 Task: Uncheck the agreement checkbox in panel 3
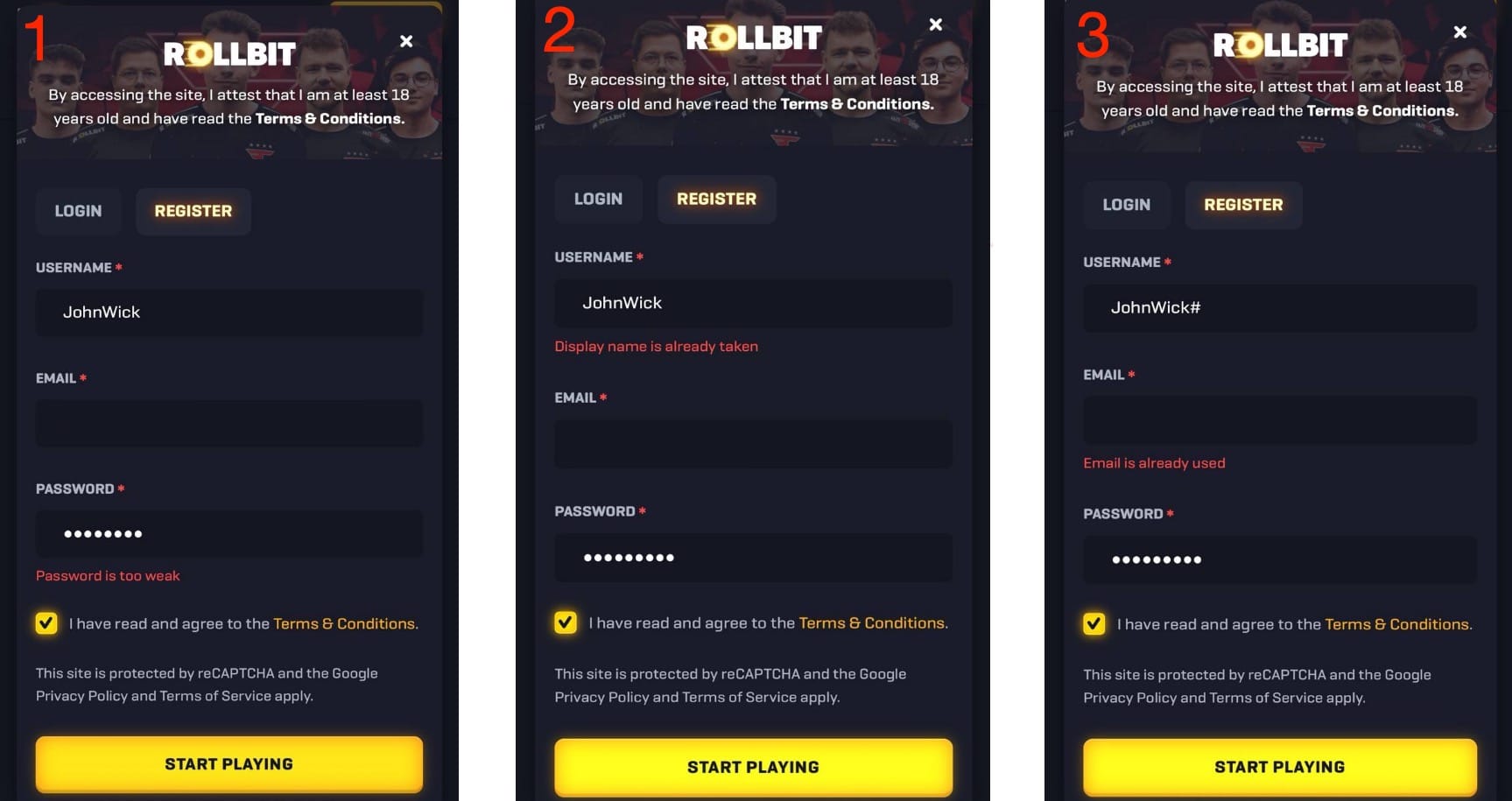(1094, 624)
